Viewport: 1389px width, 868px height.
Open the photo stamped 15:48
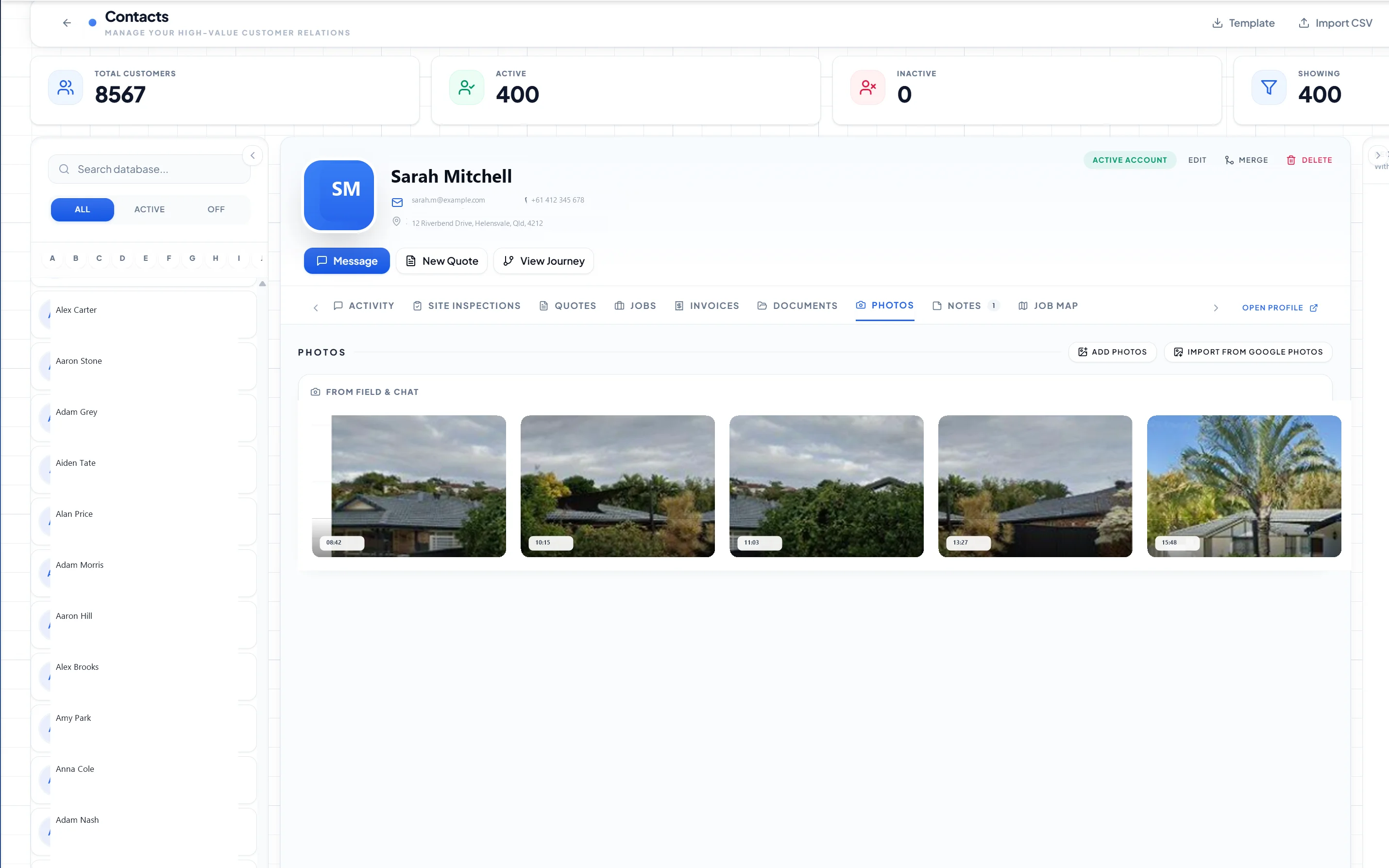[x=1244, y=486]
